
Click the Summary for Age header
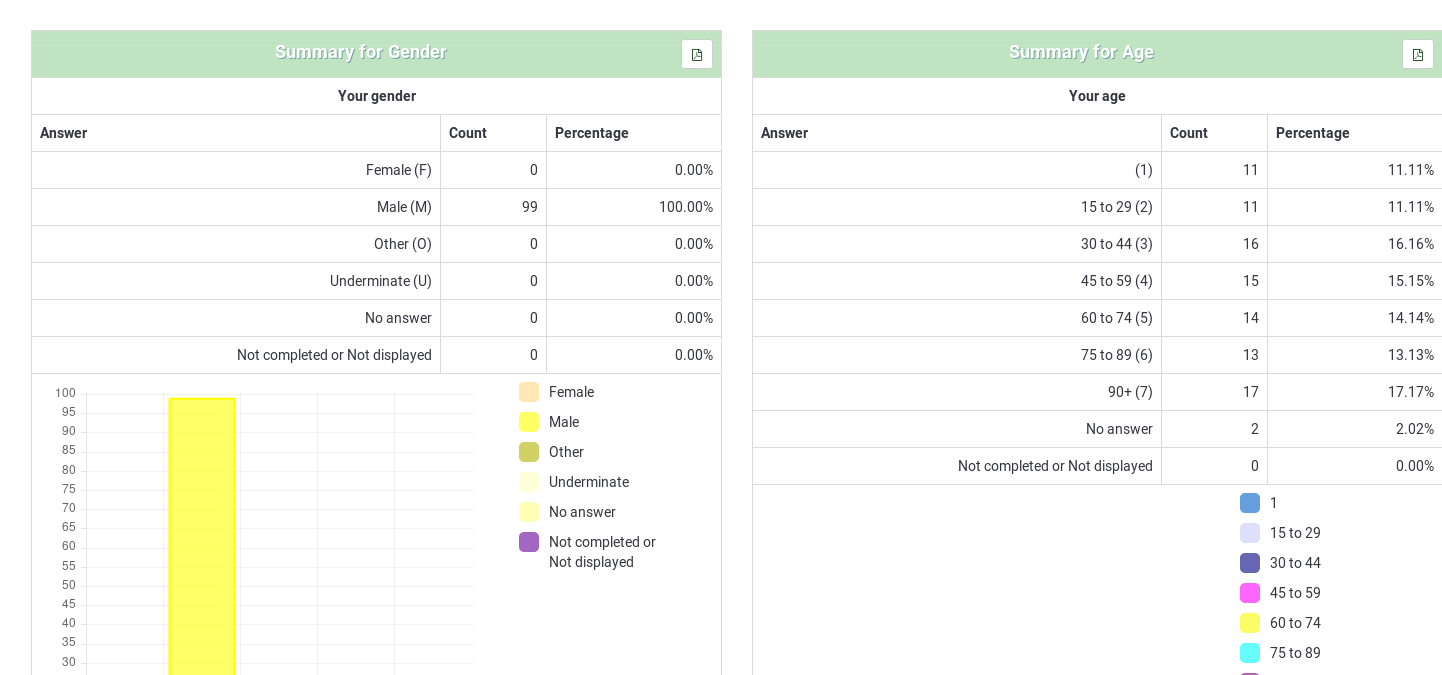(x=1081, y=52)
